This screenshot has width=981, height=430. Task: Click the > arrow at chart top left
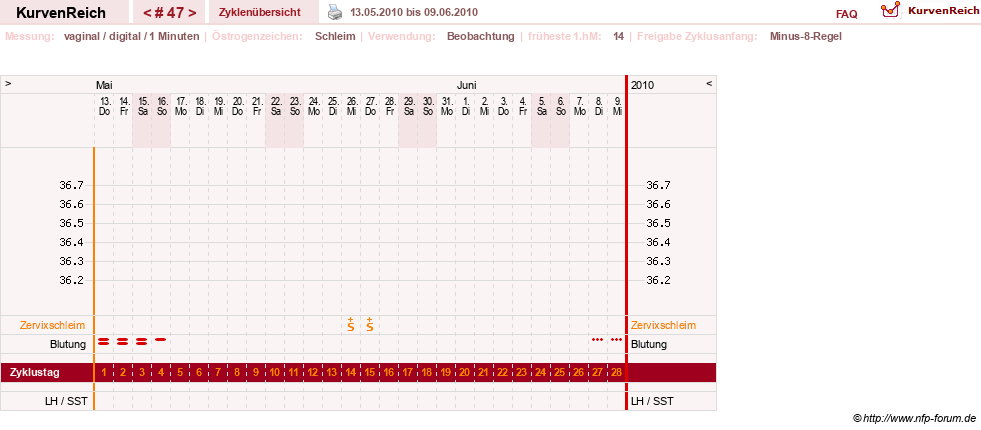pyautogui.click(x=8, y=83)
